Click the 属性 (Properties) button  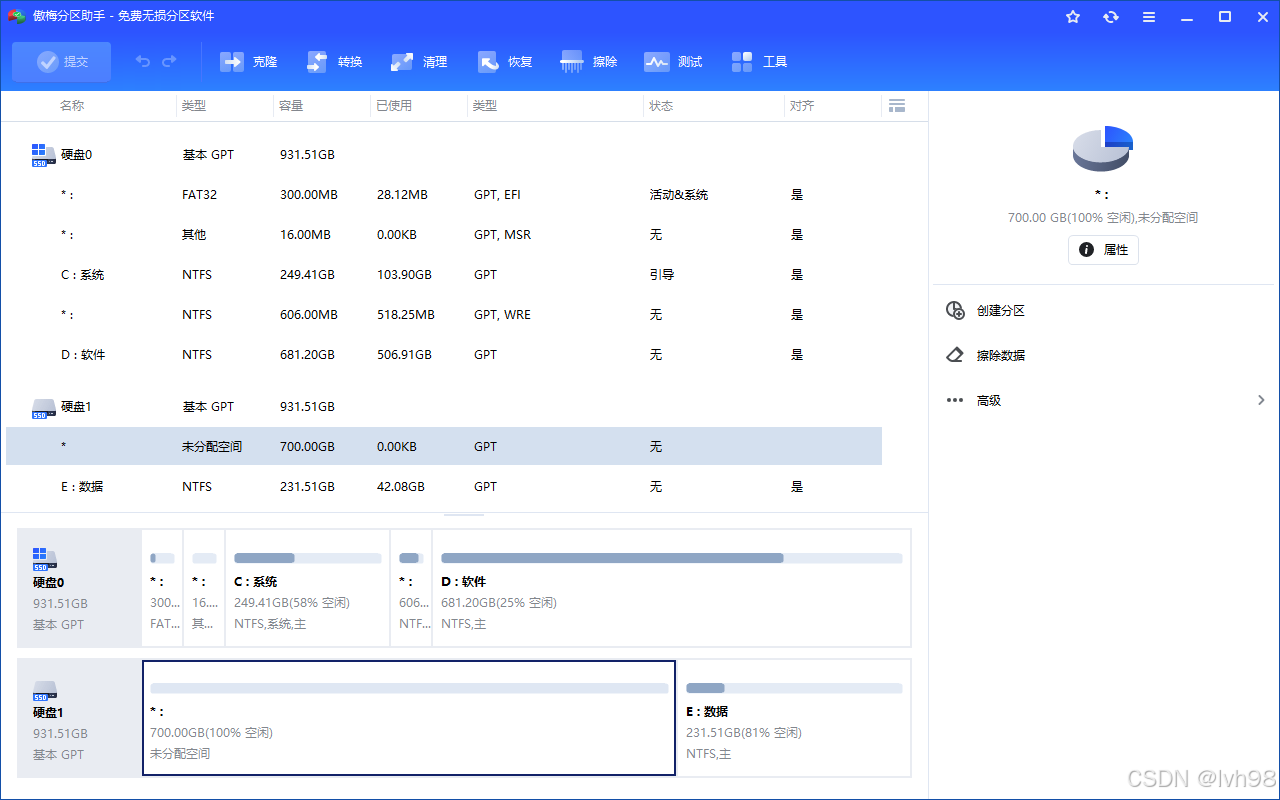tap(1103, 250)
